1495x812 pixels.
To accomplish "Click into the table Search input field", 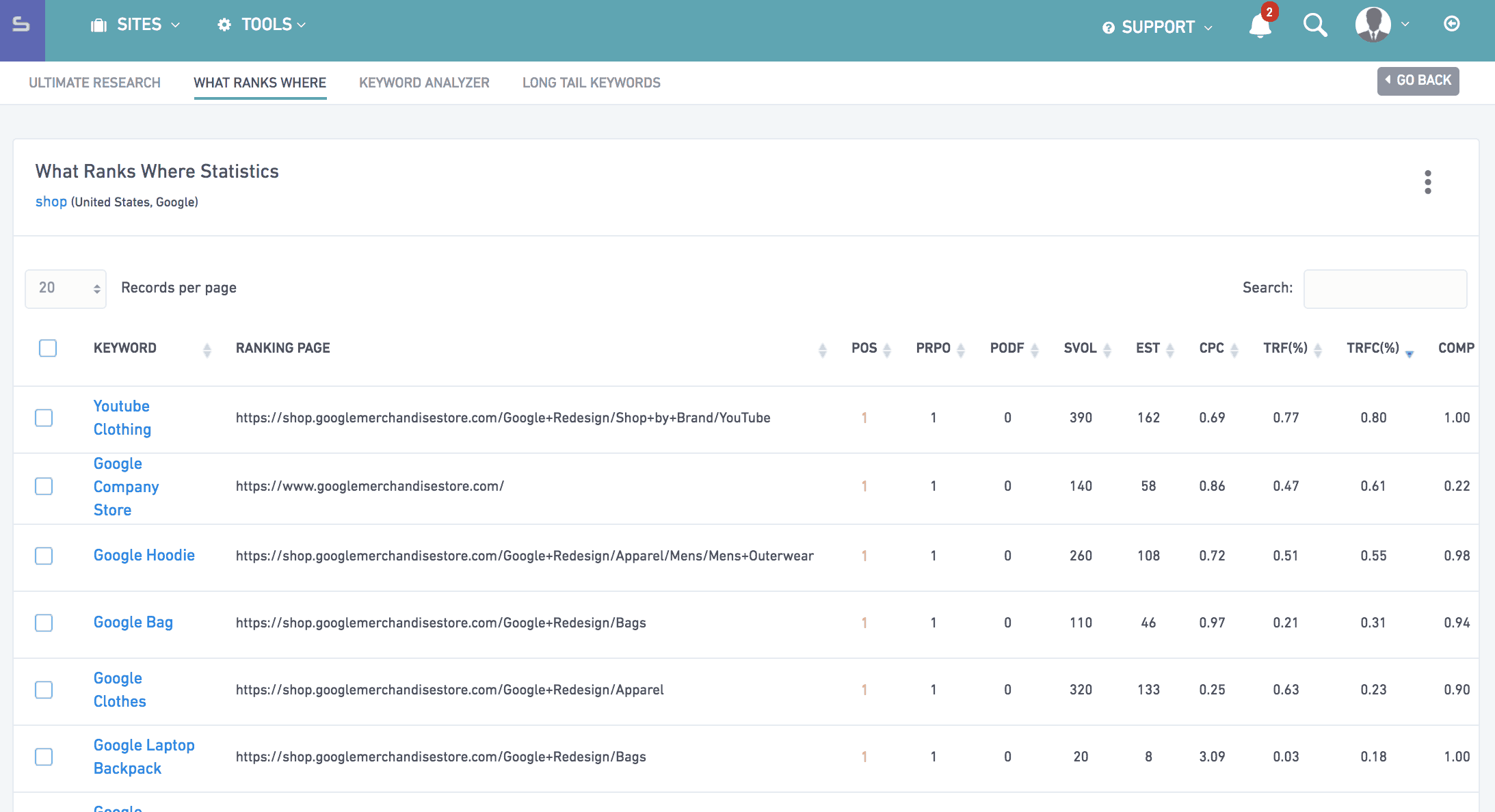I will coord(1385,288).
